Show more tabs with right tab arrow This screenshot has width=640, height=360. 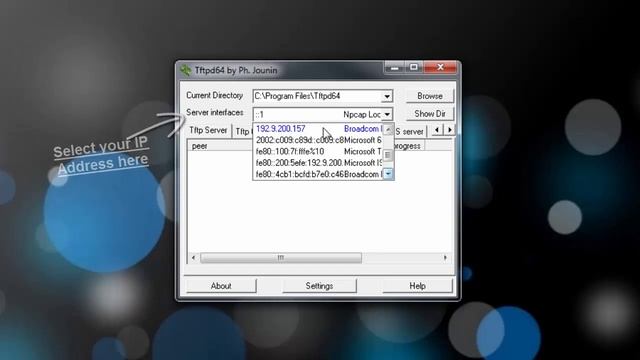pyautogui.click(x=449, y=130)
